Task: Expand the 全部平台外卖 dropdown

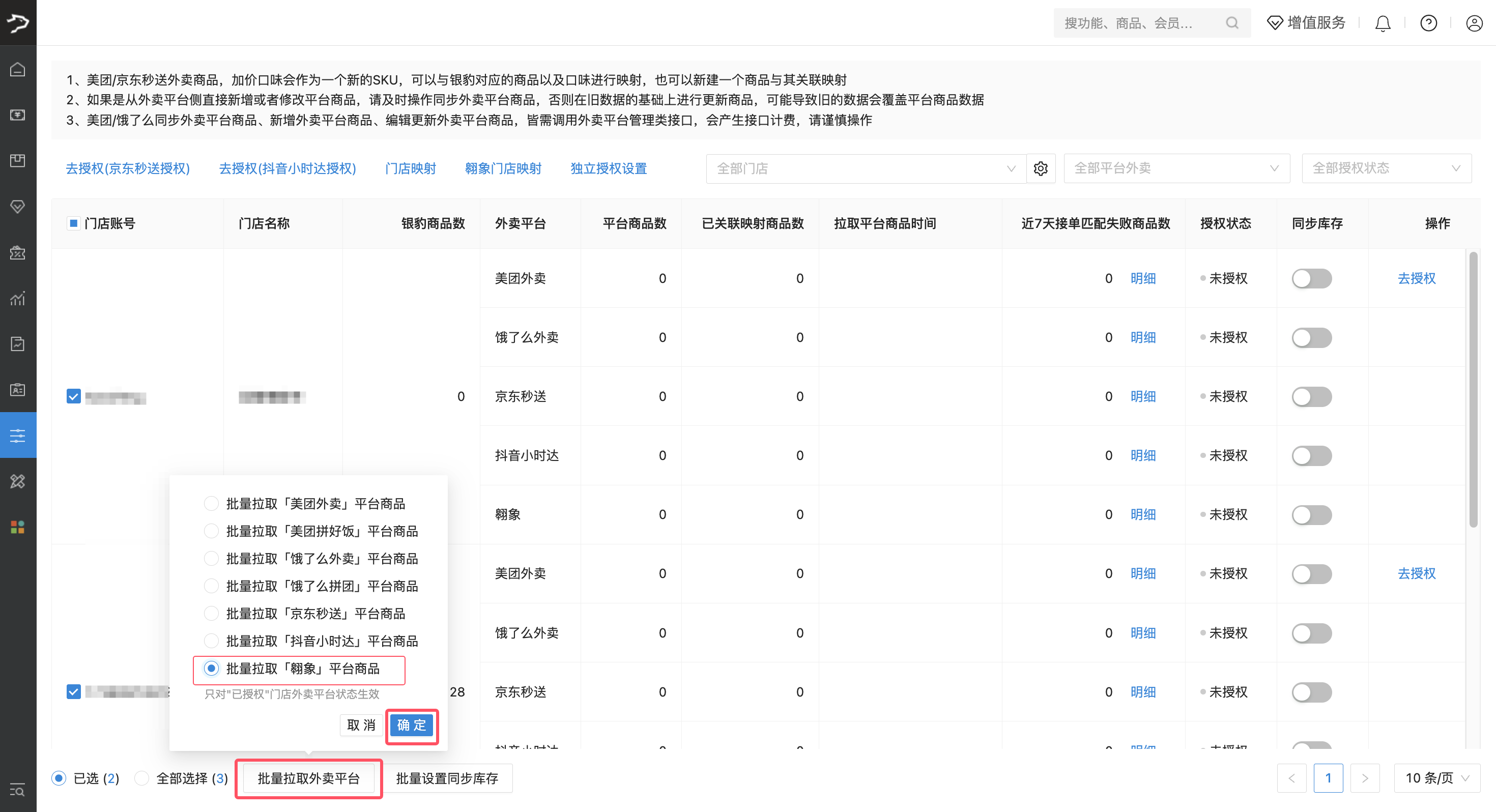Action: [1176, 168]
